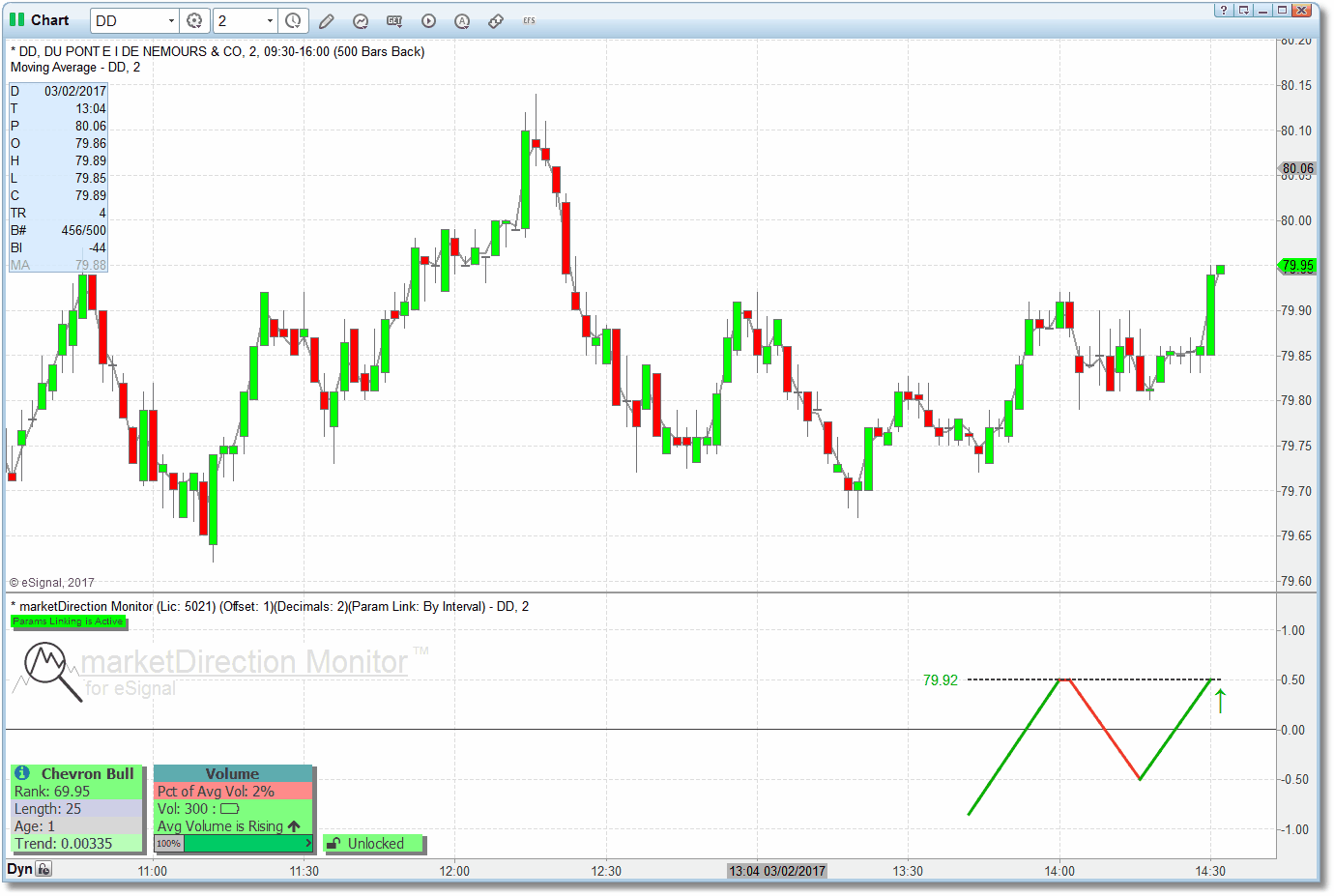This screenshot has width=1334, height=896.
Task: Click the MA 79.88 cursor data row
Action: click(x=58, y=265)
